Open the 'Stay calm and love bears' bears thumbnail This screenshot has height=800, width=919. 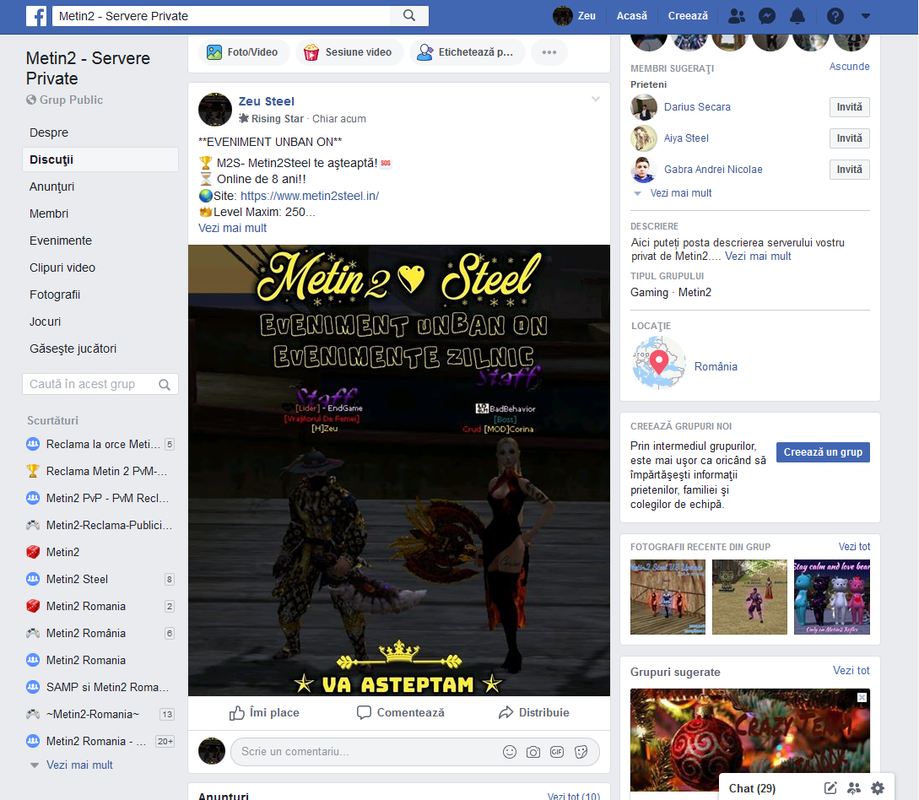click(832, 597)
